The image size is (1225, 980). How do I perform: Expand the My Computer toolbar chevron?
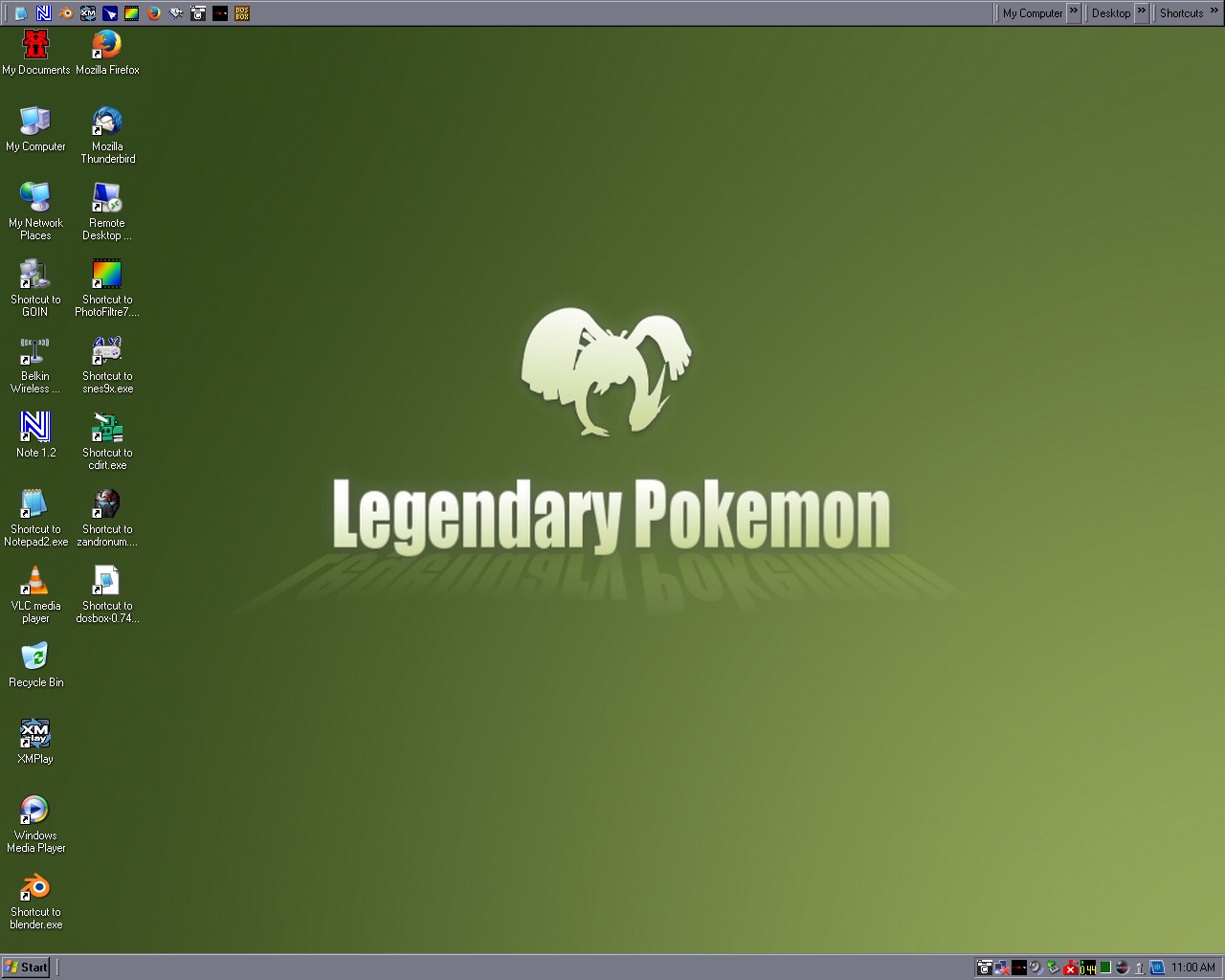[x=1074, y=11]
